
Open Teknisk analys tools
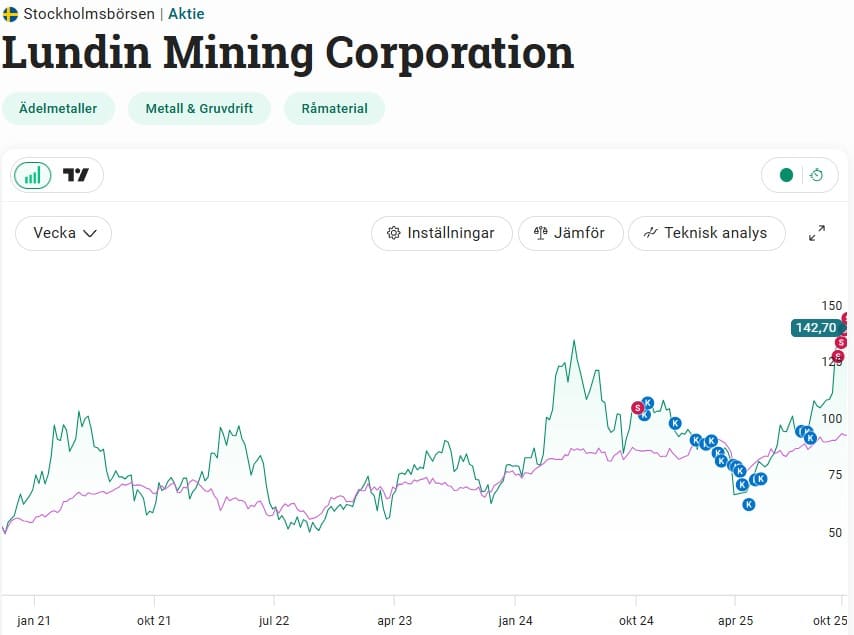point(706,233)
